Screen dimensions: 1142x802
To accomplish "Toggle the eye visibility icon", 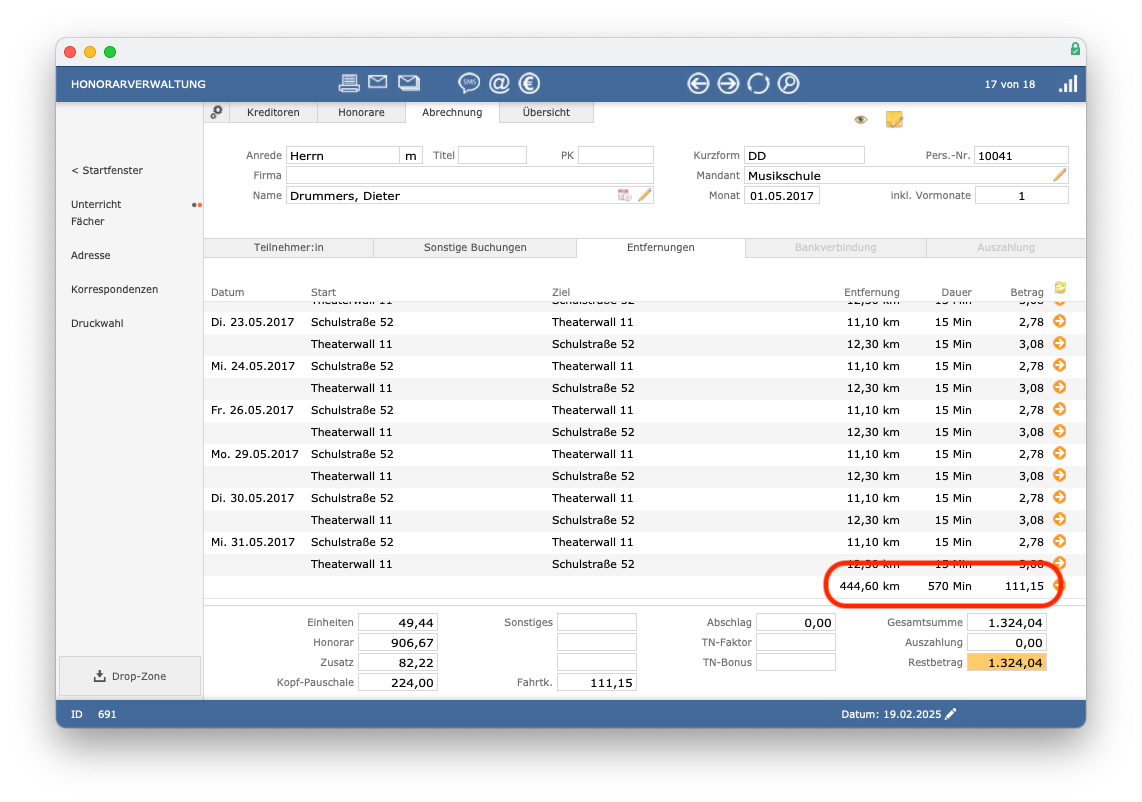I will [x=861, y=119].
